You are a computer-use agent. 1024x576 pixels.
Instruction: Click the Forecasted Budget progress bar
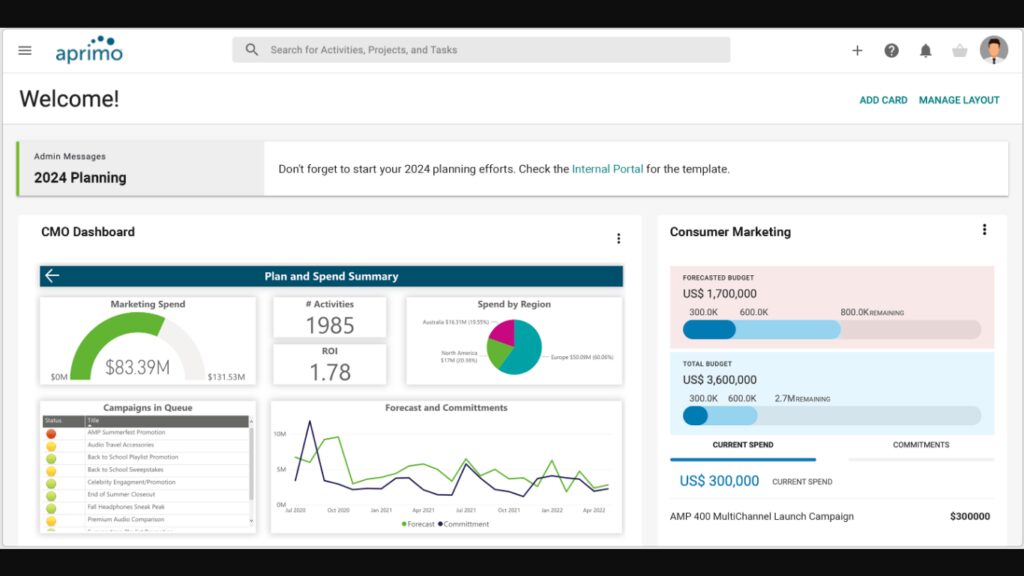pyautogui.click(x=831, y=330)
